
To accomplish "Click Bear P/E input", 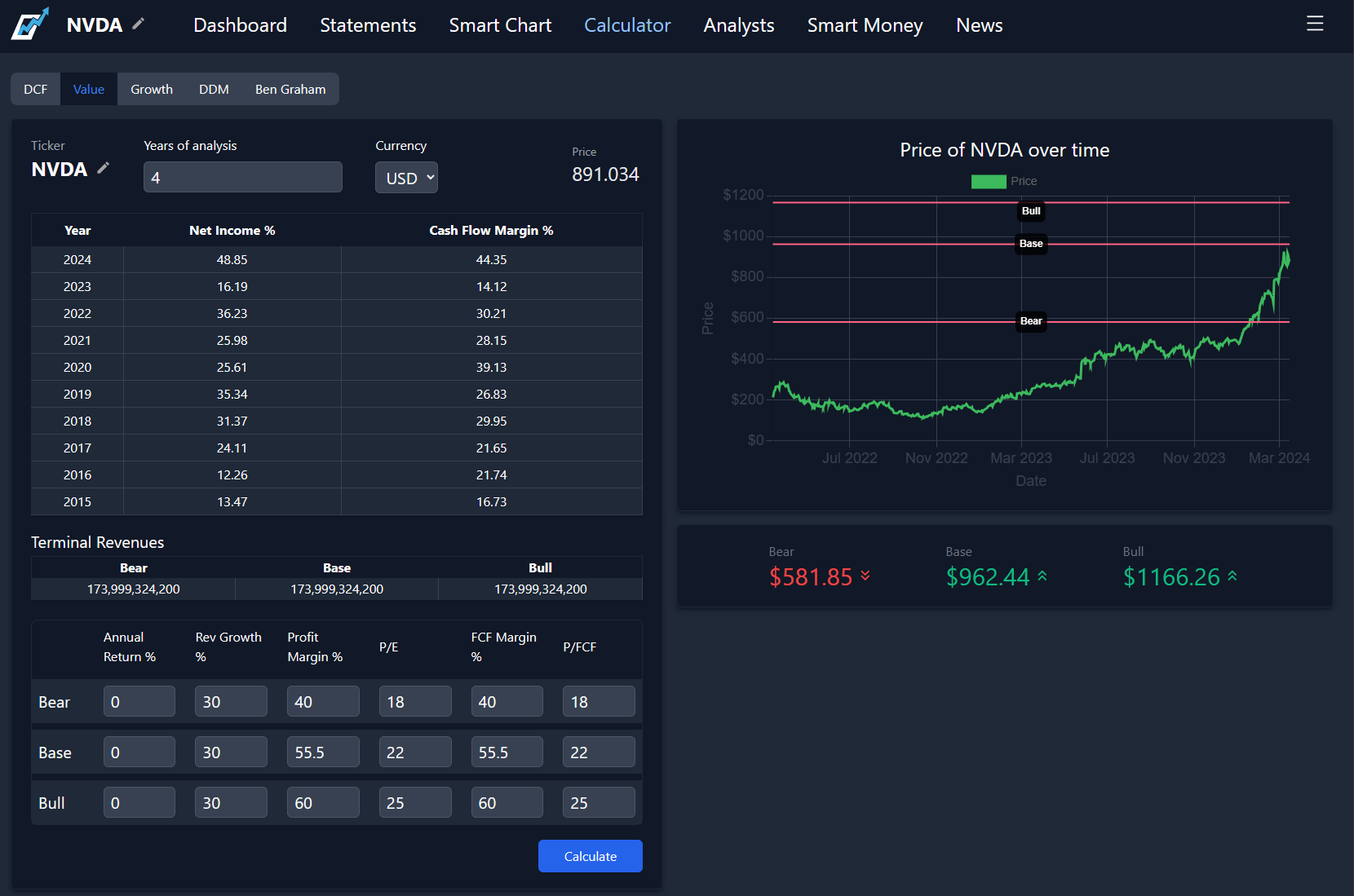I will tap(415, 701).
